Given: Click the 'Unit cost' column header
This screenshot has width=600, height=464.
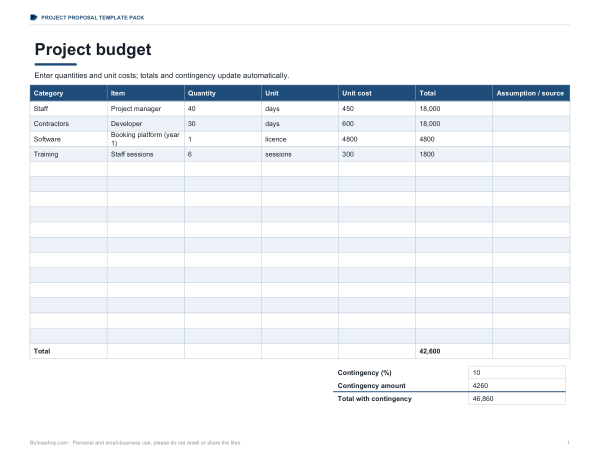Looking at the screenshot, I should coord(377,93).
